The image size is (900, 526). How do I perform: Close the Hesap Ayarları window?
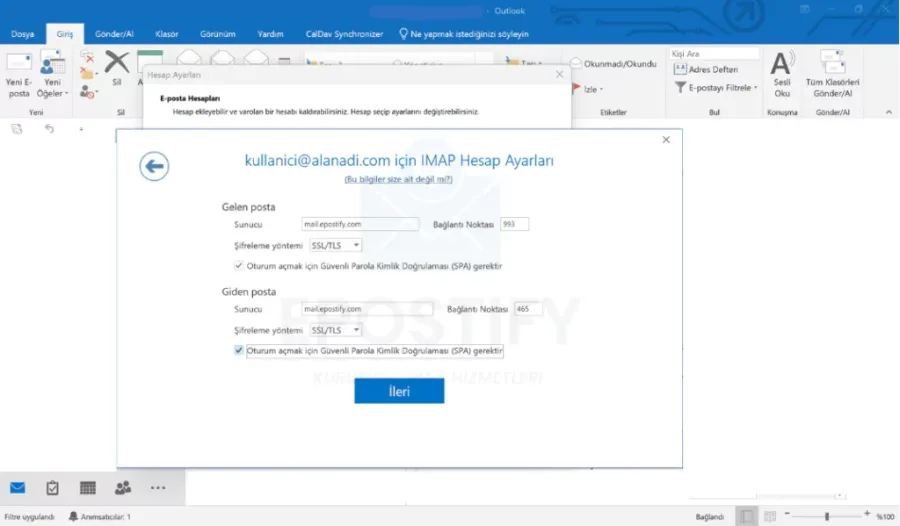coord(560,74)
